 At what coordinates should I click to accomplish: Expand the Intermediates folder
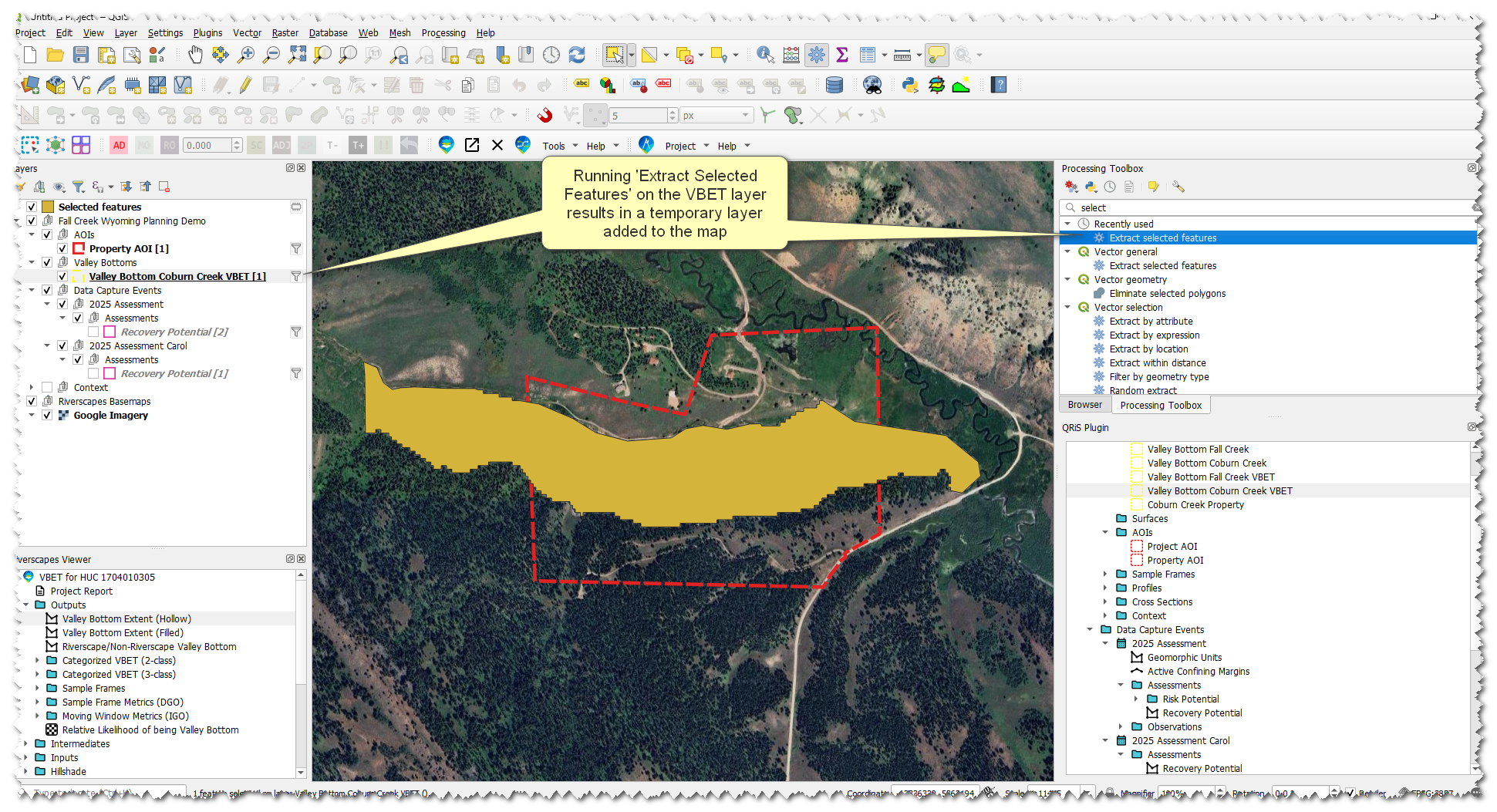point(26,743)
